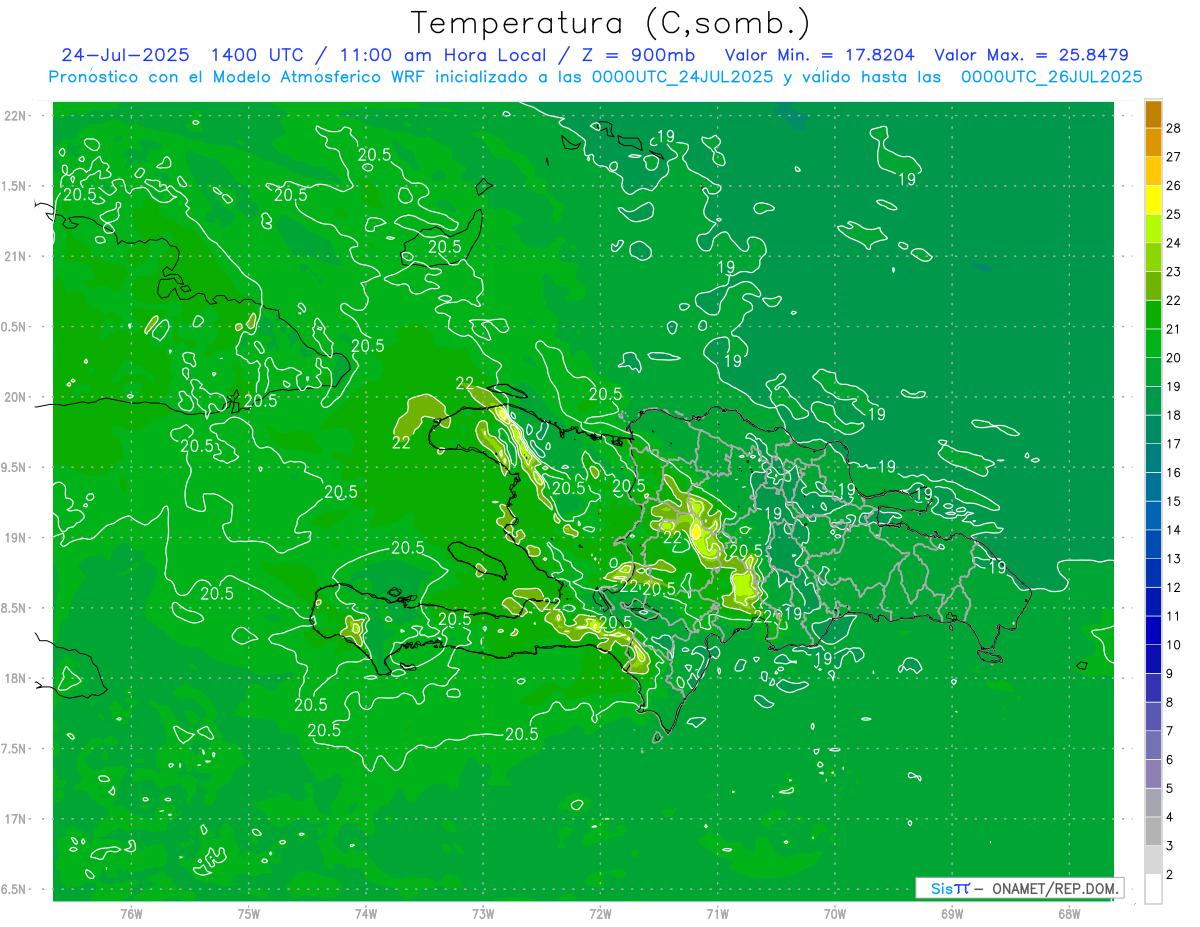Click the "68W" longitude axis label
1200x927 pixels.
click(1069, 913)
